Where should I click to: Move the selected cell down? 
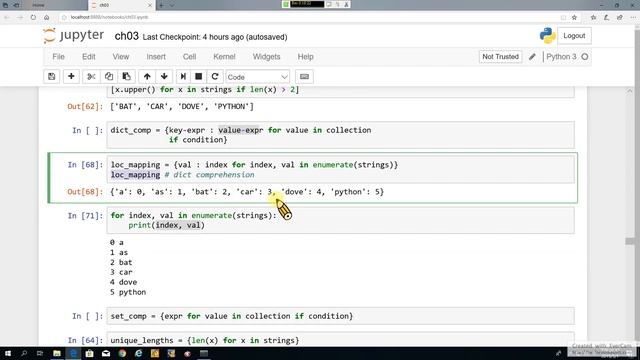[164, 77]
